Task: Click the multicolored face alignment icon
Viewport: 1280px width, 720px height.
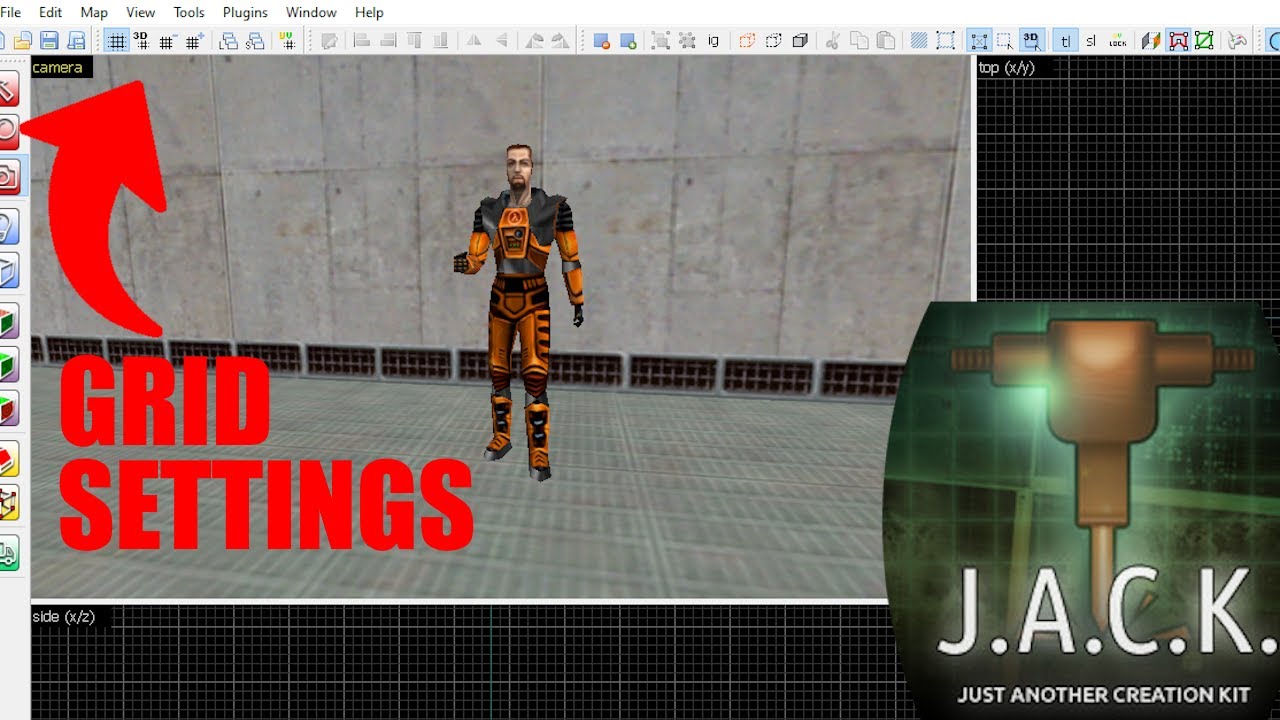Action: [x=1151, y=41]
